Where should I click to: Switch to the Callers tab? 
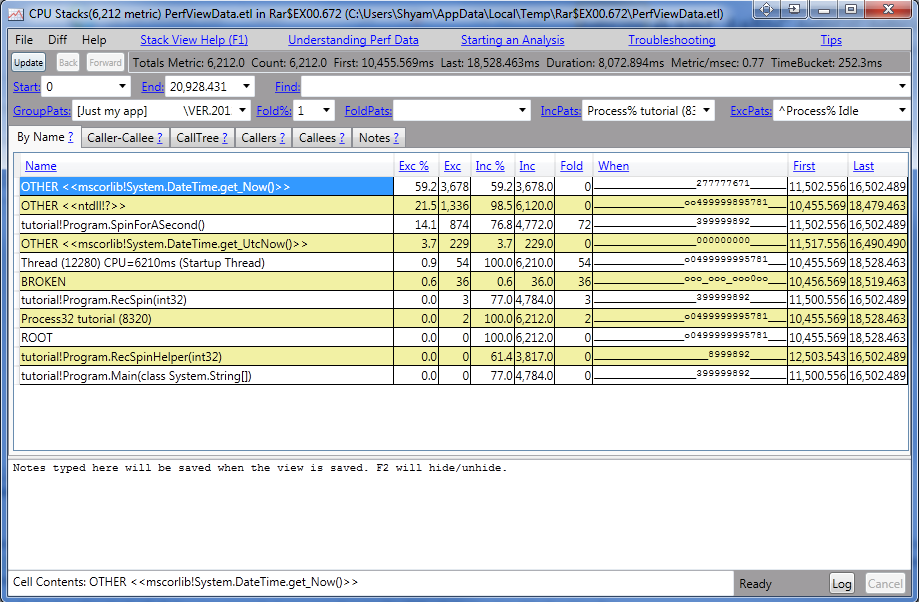point(263,138)
